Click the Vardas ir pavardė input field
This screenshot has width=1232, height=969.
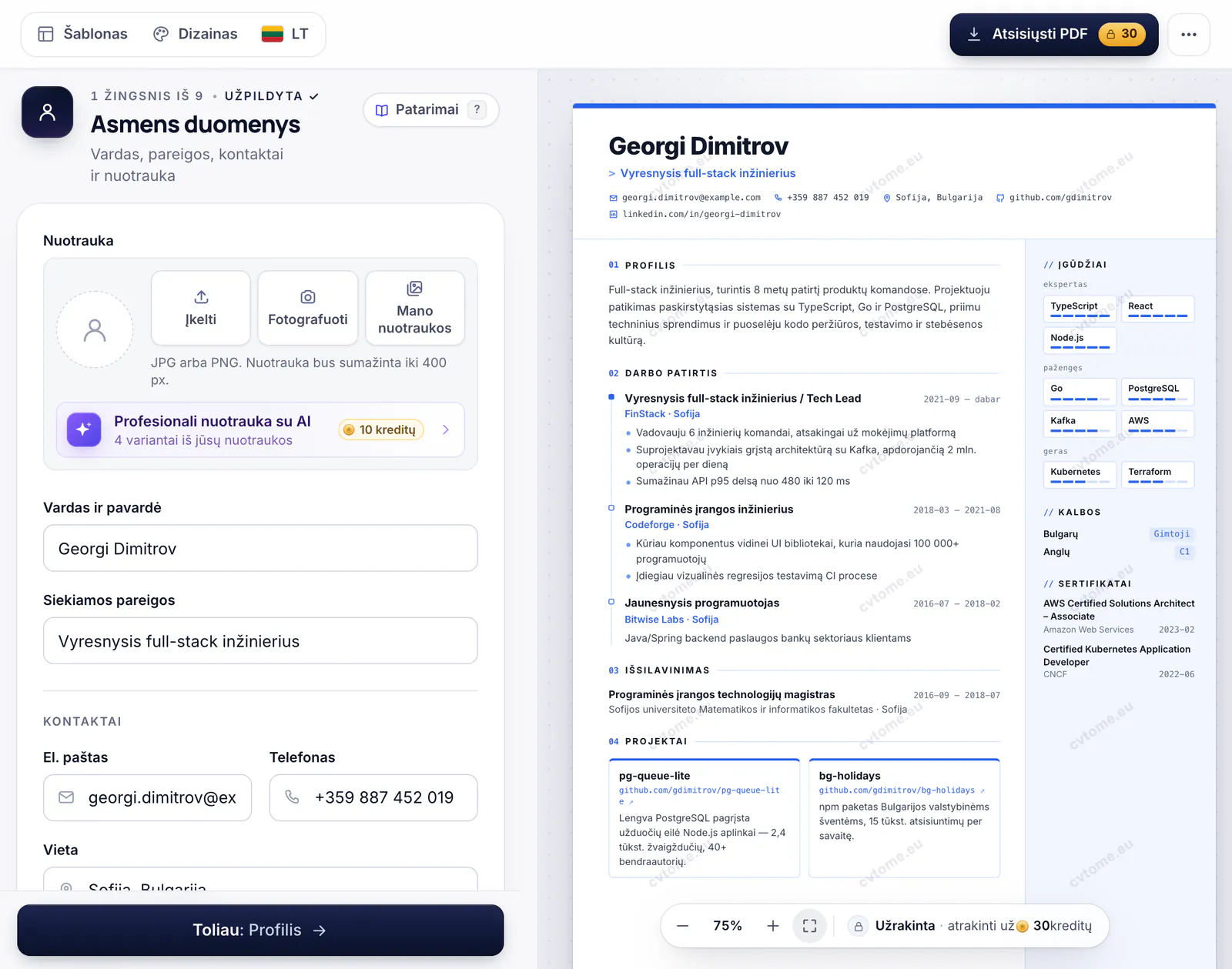pyautogui.click(x=260, y=548)
